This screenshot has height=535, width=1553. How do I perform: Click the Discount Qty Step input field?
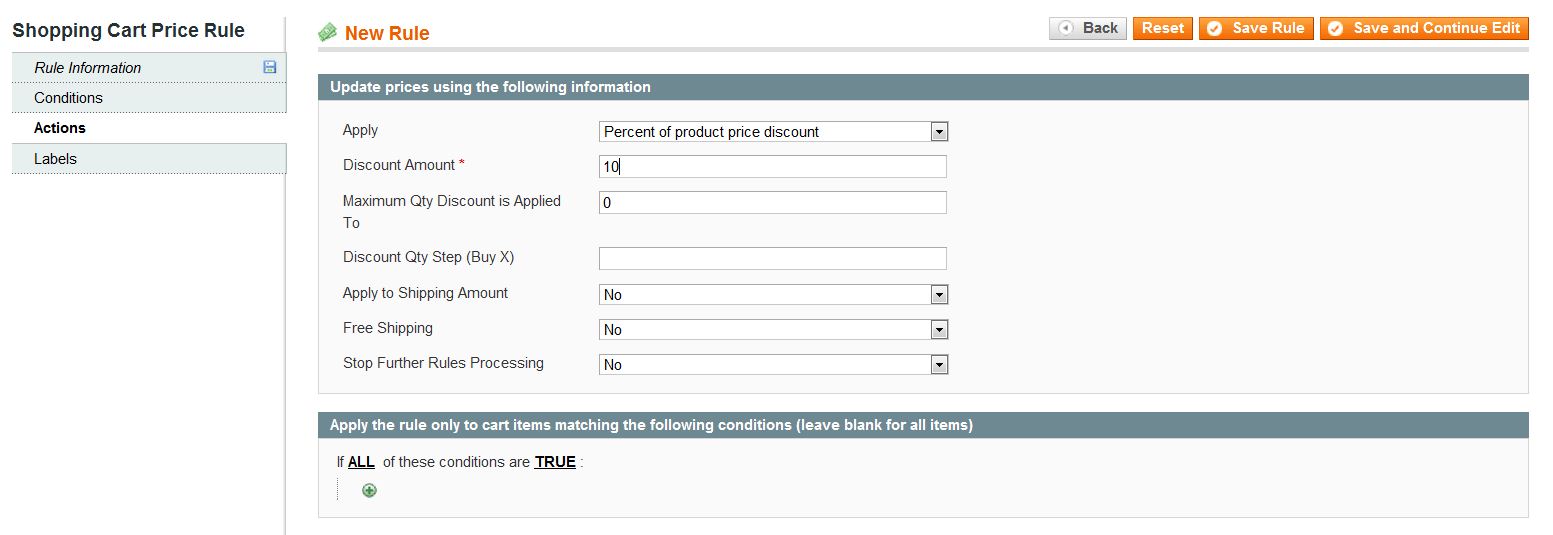772,258
